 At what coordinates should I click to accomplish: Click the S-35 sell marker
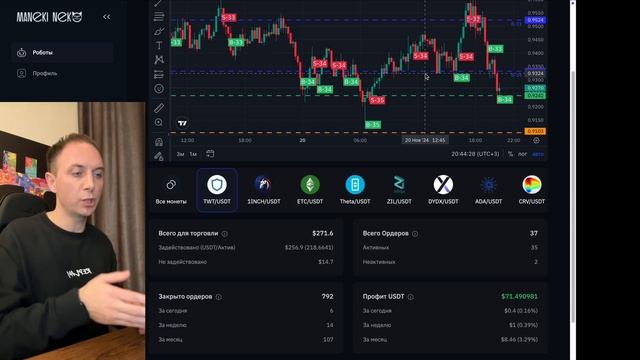(377, 100)
